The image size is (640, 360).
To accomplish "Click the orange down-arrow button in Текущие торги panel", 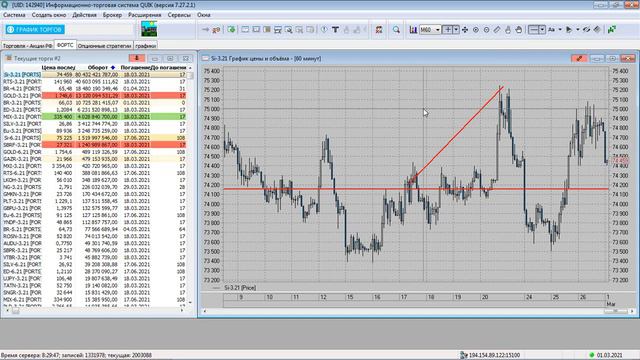I will pyautogui.click(x=137, y=58).
